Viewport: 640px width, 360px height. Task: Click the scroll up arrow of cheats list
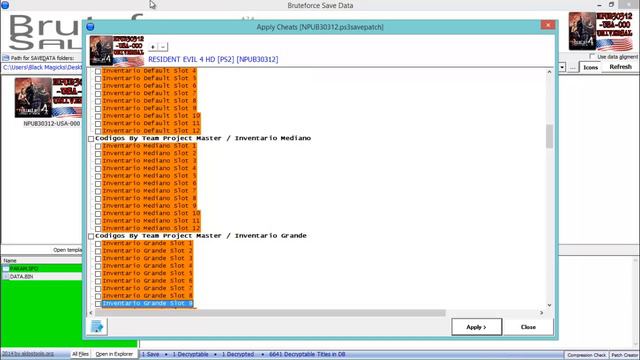[x=549, y=72]
